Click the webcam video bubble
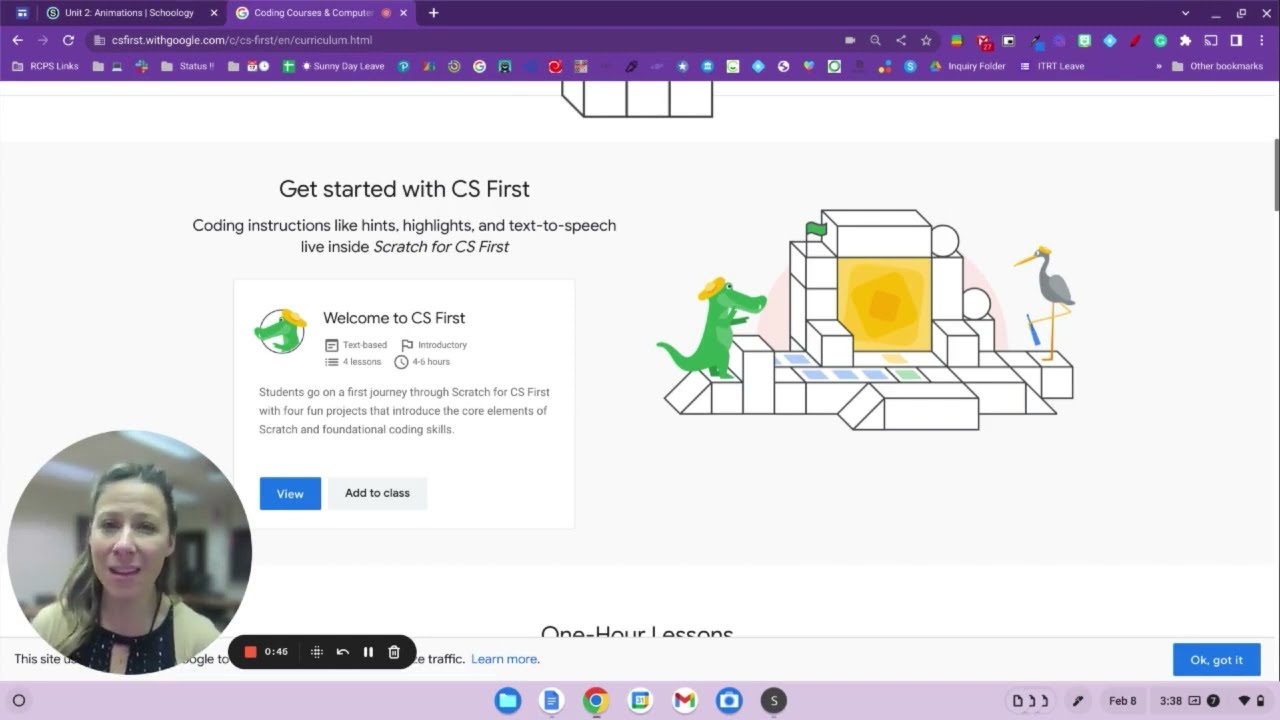The image size is (1280, 720). tap(129, 552)
